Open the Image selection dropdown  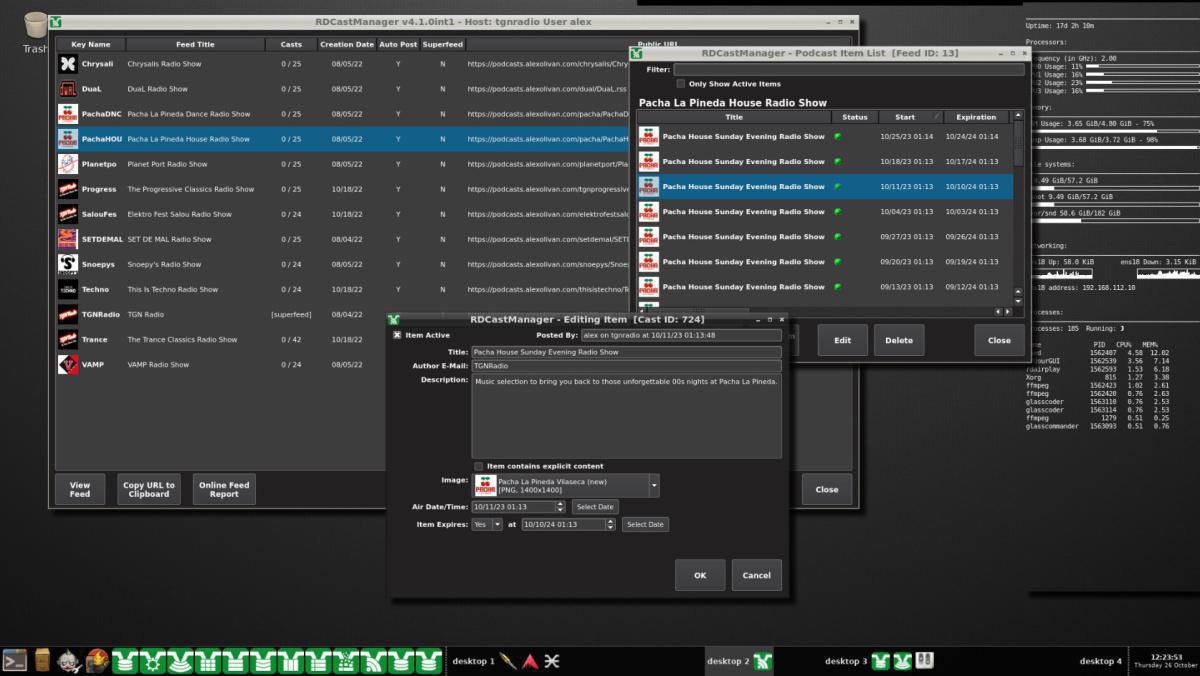click(x=654, y=486)
